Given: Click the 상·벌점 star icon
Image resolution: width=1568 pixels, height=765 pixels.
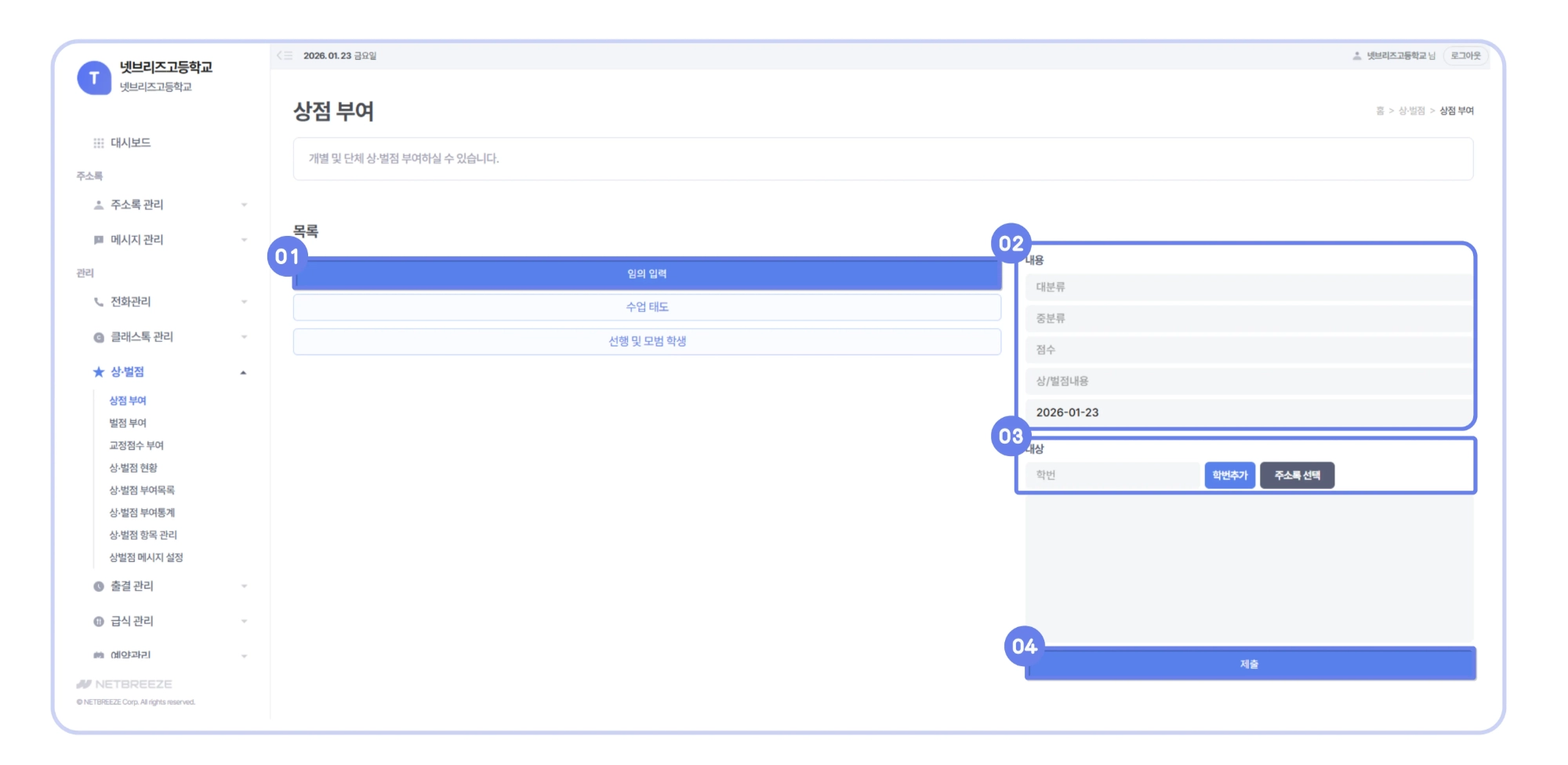Looking at the screenshot, I should tap(99, 372).
